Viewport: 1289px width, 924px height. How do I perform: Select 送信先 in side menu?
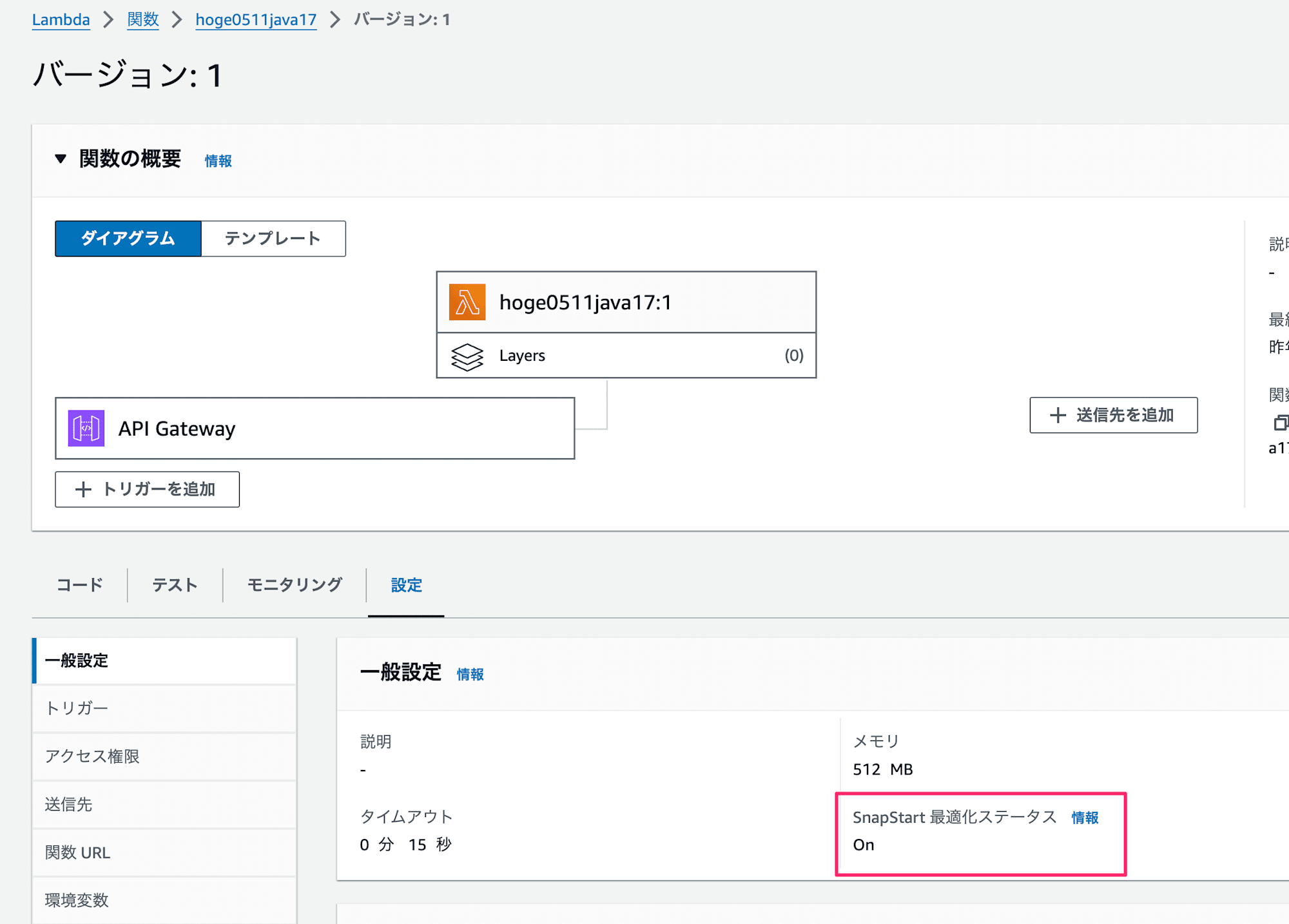164,805
